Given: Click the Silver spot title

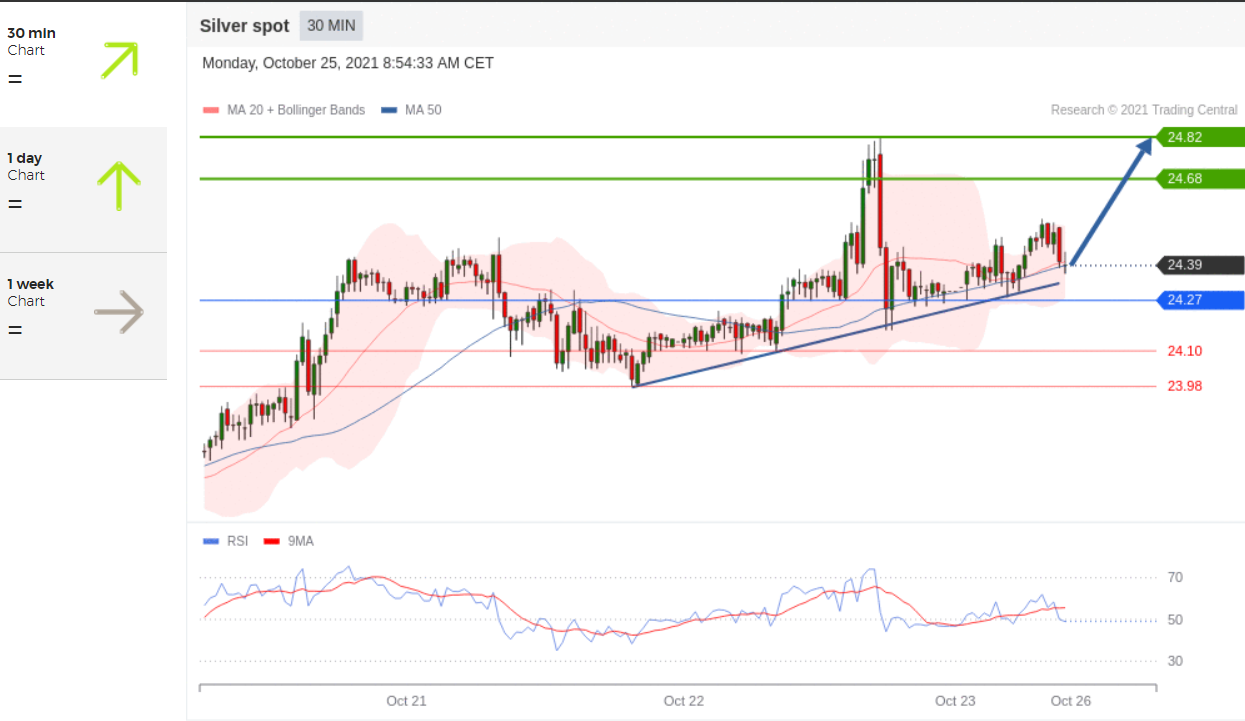Looking at the screenshot, I should coord(244,26).
